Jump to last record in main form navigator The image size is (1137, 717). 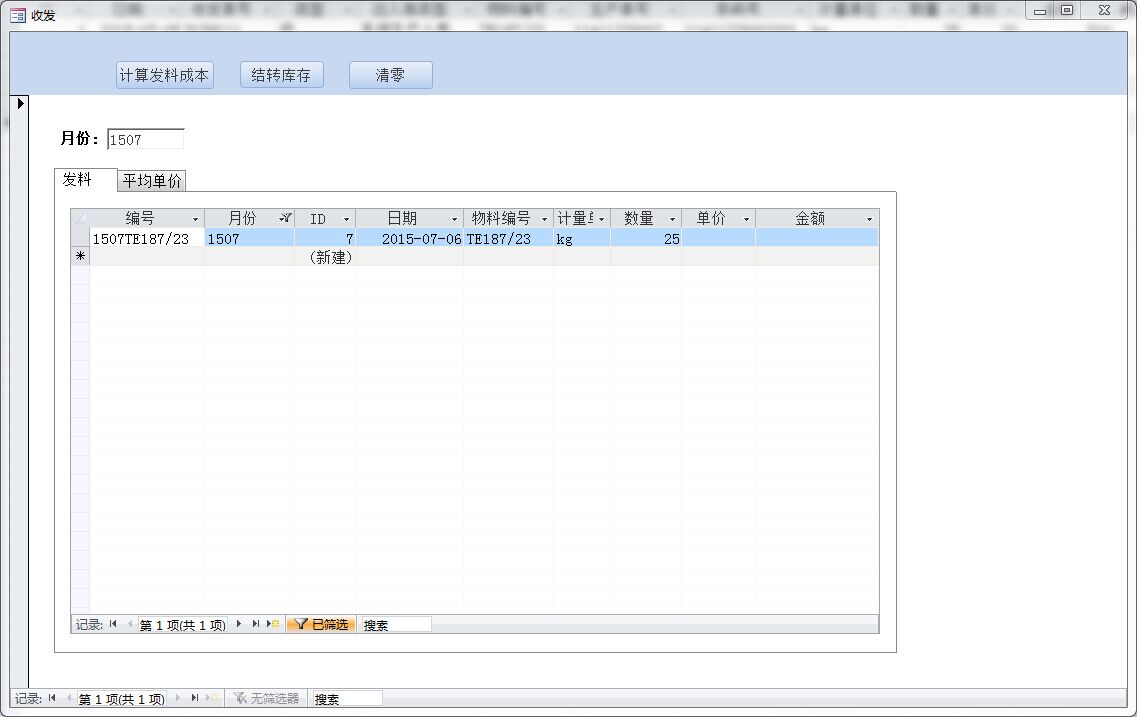tap(195, 698)
